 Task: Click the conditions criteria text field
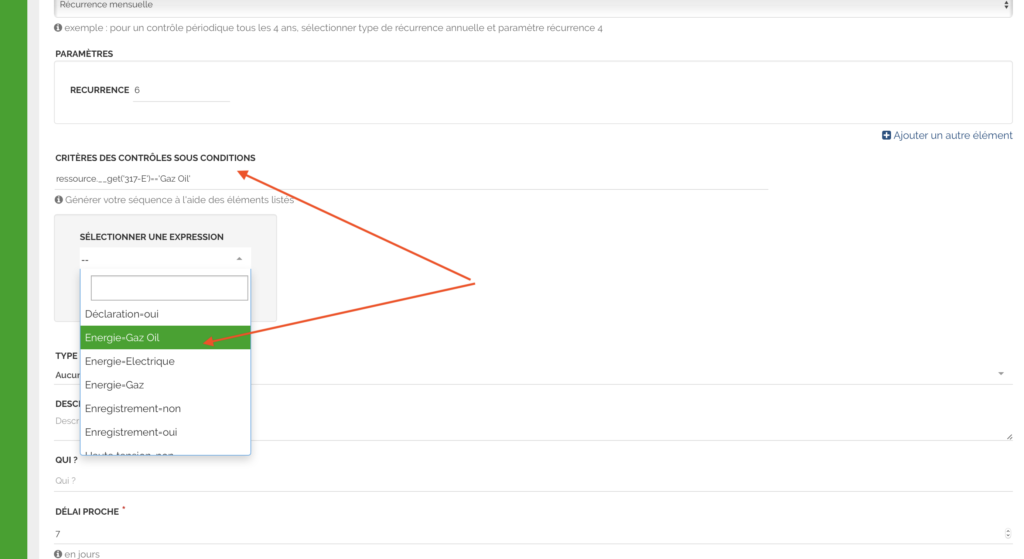[410, 178]
